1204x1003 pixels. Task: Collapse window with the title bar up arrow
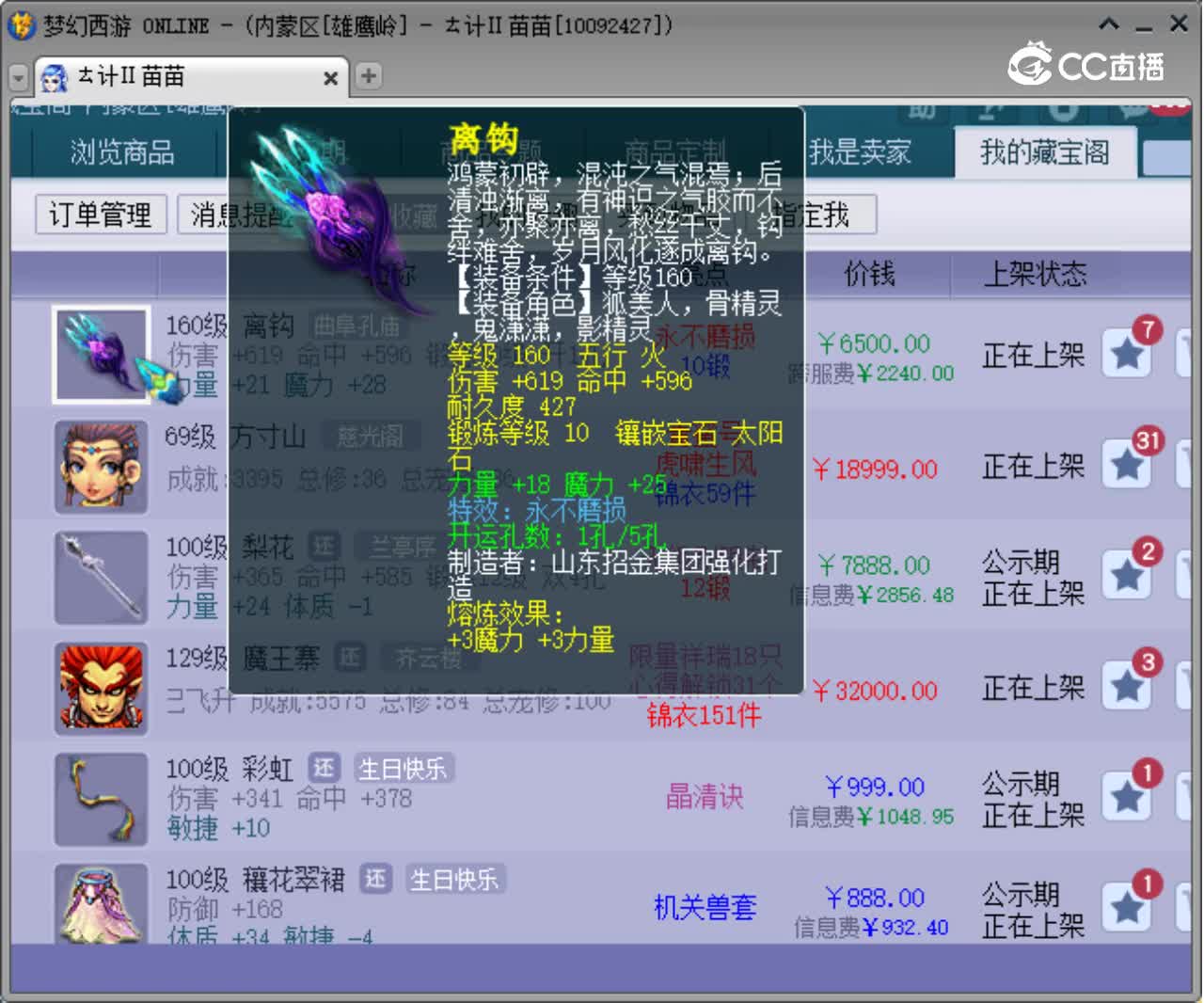tap(1109, 24)
